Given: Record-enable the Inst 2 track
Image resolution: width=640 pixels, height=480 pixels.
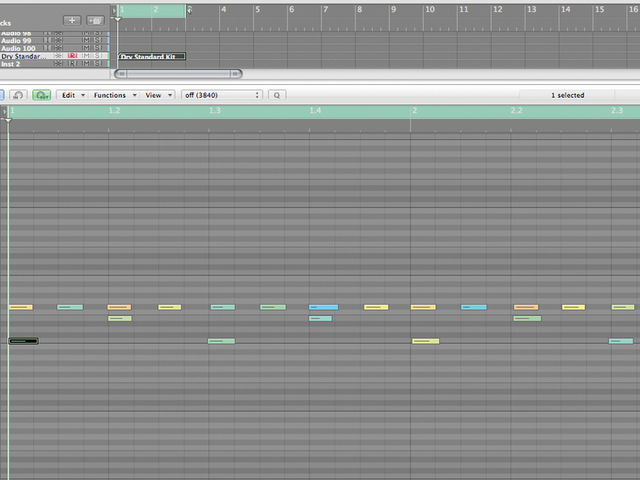Looking at the screenshot, I should [x=72, y=64].
